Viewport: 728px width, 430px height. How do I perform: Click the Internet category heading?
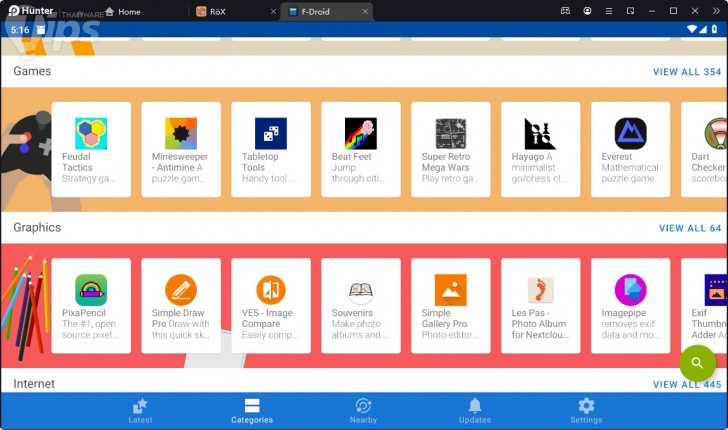click(x=34, y=384)
